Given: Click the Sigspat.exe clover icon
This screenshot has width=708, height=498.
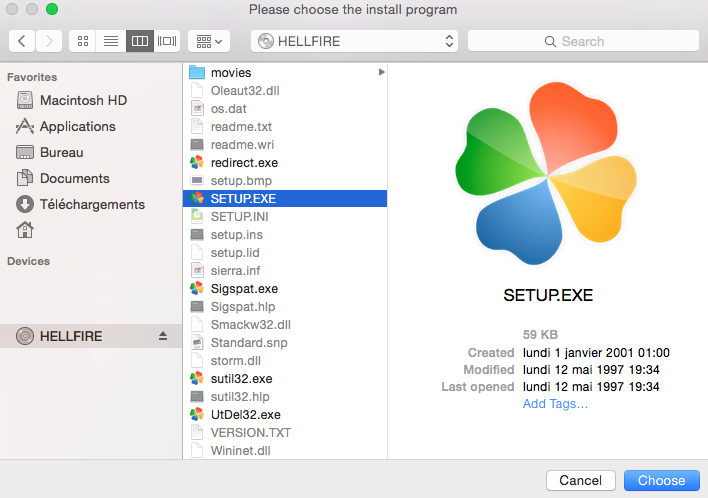Looking at the screenshot, I should coord(197,289).
